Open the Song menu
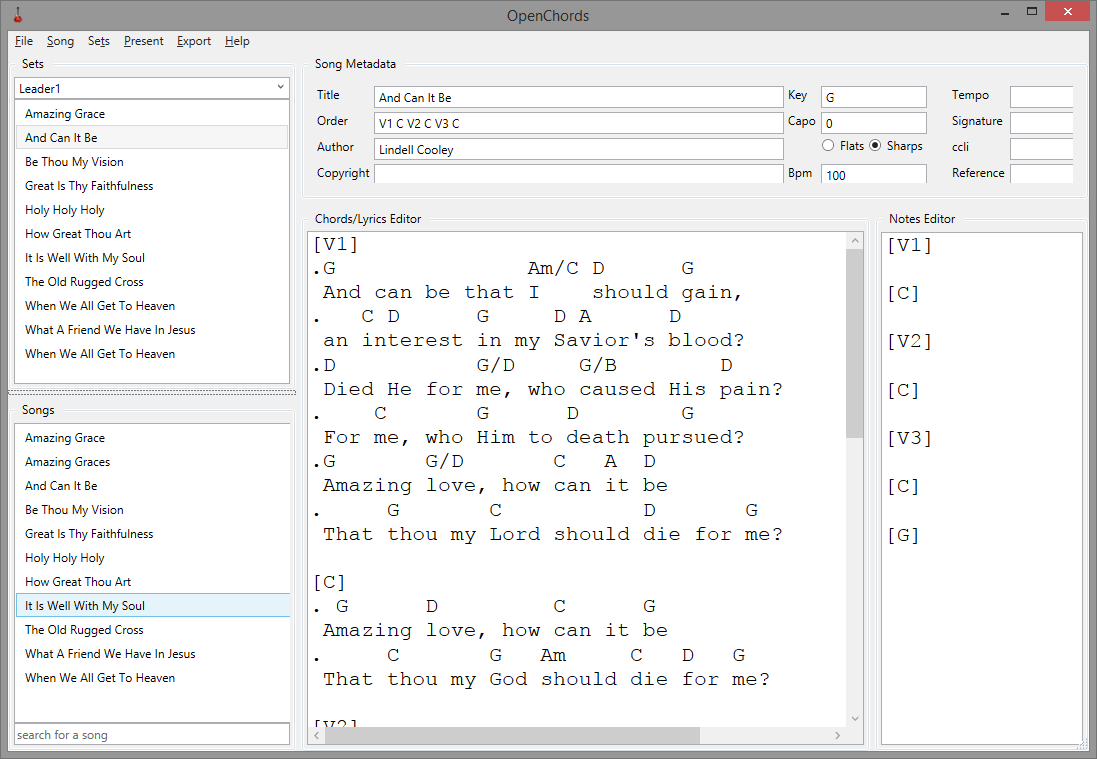This screenshot has width=1097, height=759. [60, 41]
